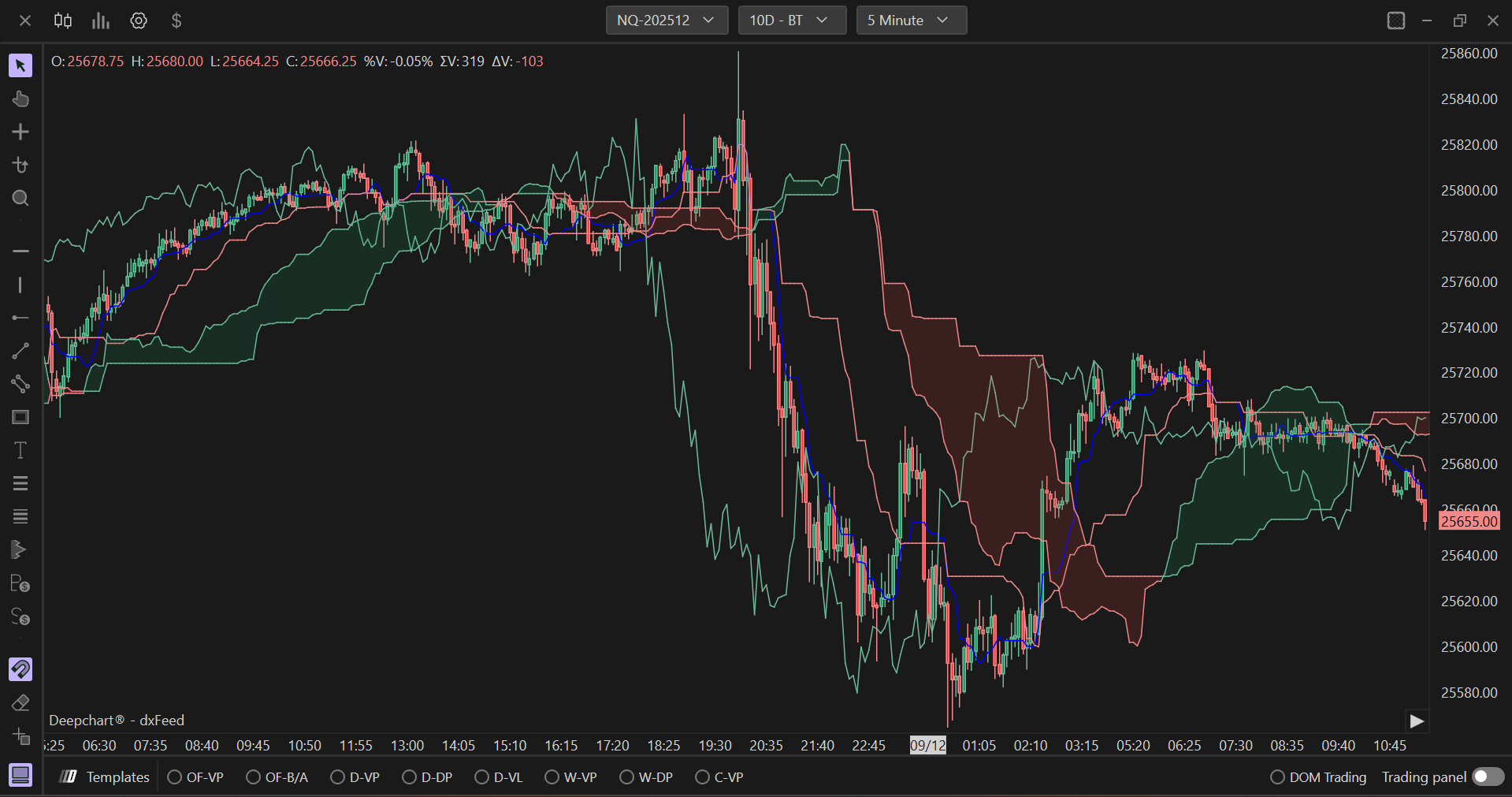Expand the 10D - BT range dropdown

pos(791,20)
